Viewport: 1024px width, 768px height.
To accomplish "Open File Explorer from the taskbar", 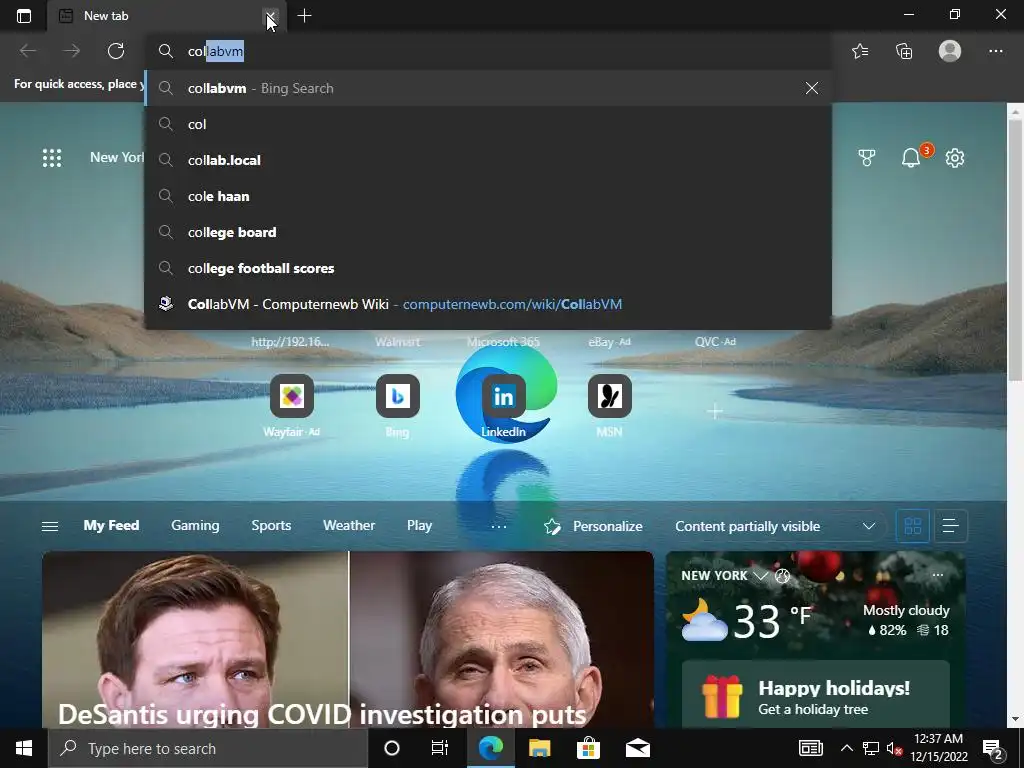I will pyautogui.click(x=539, y=748).
